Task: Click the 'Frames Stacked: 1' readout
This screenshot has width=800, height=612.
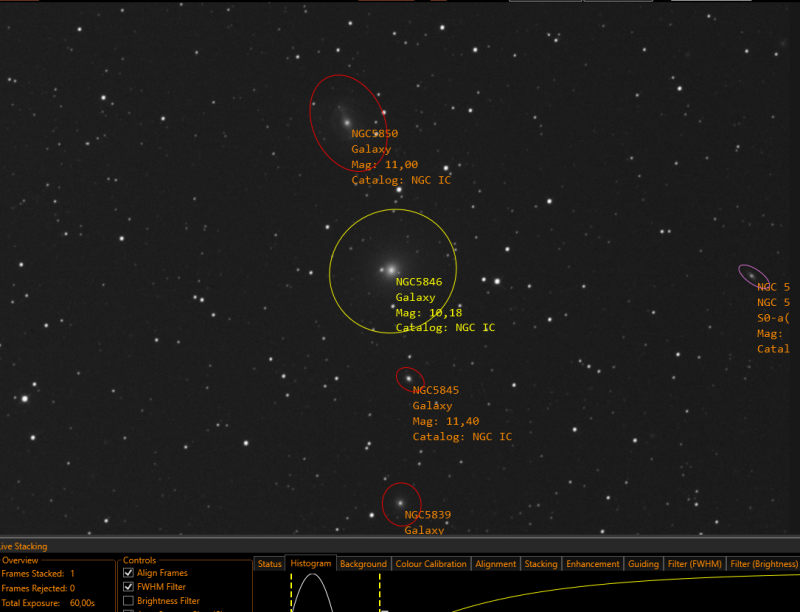Action: point(38,574)
